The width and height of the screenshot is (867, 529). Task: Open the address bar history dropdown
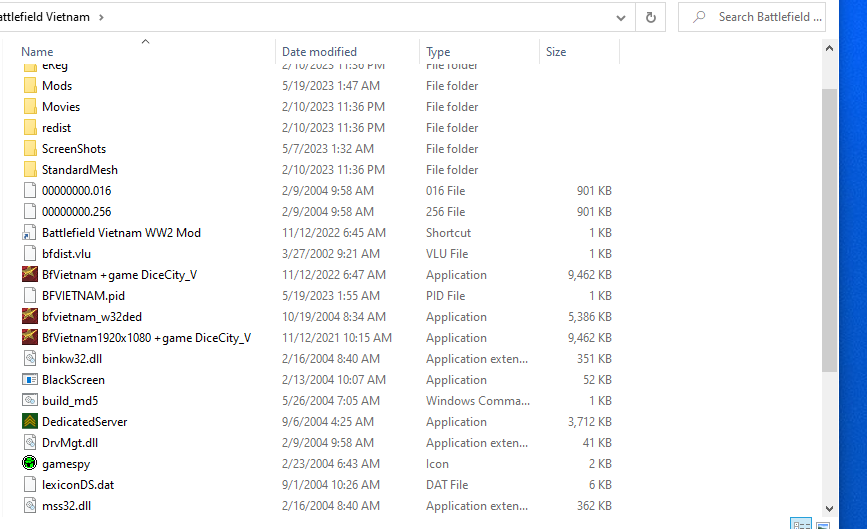[622, 17]
